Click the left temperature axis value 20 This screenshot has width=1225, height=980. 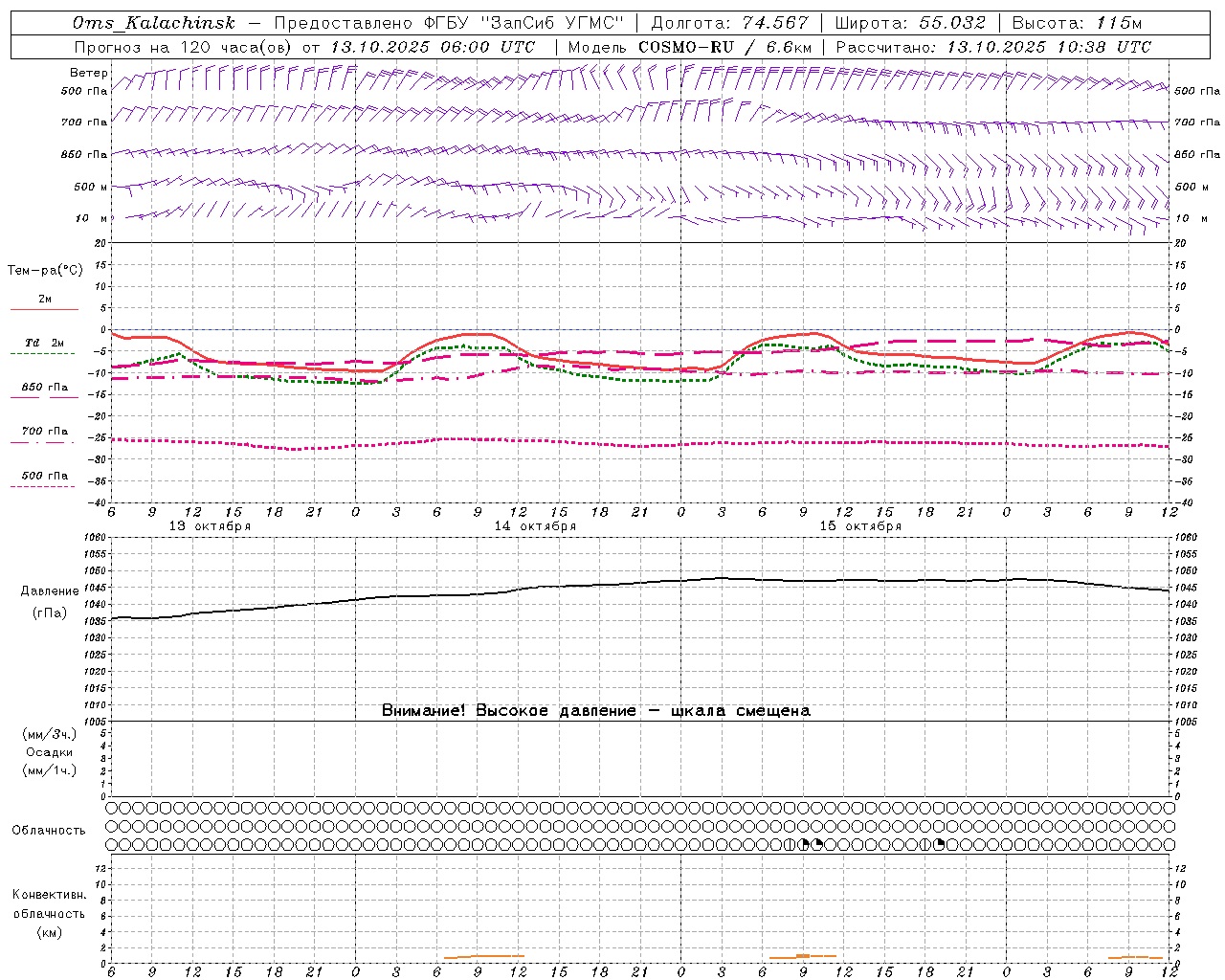pyautogui.click(x=100, y=243)
